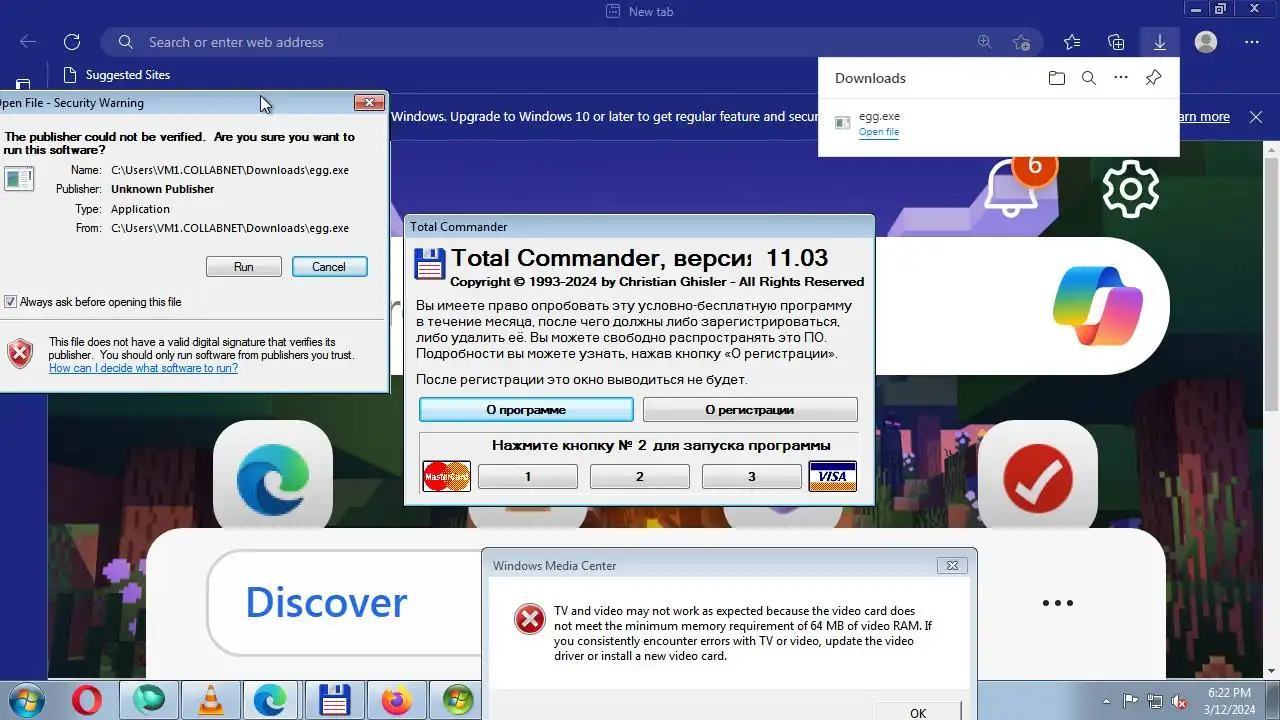Open Action Center flag tray icon
The image size is (1280, 720).
1131,701
